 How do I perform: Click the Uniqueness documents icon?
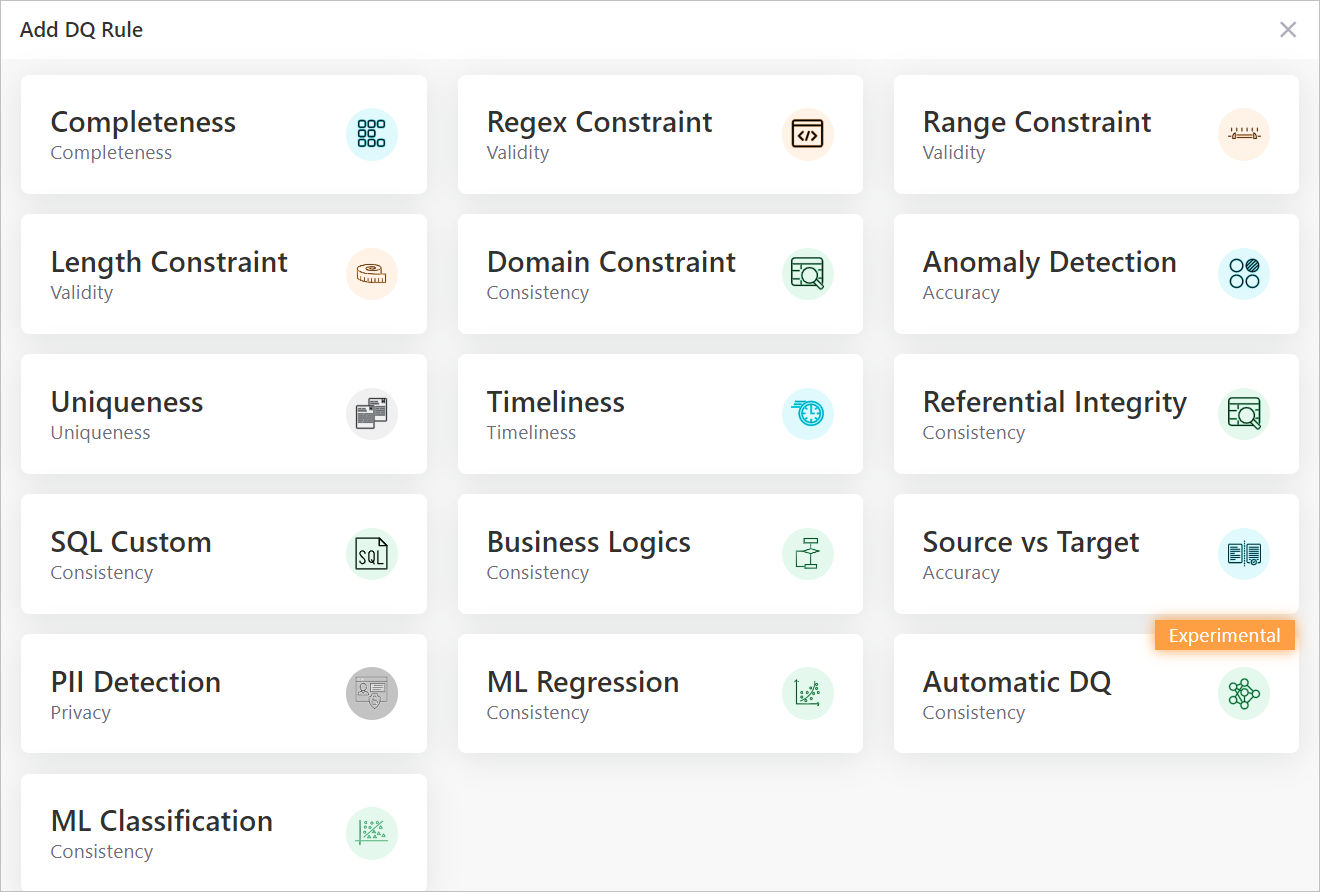pos(372,414)
